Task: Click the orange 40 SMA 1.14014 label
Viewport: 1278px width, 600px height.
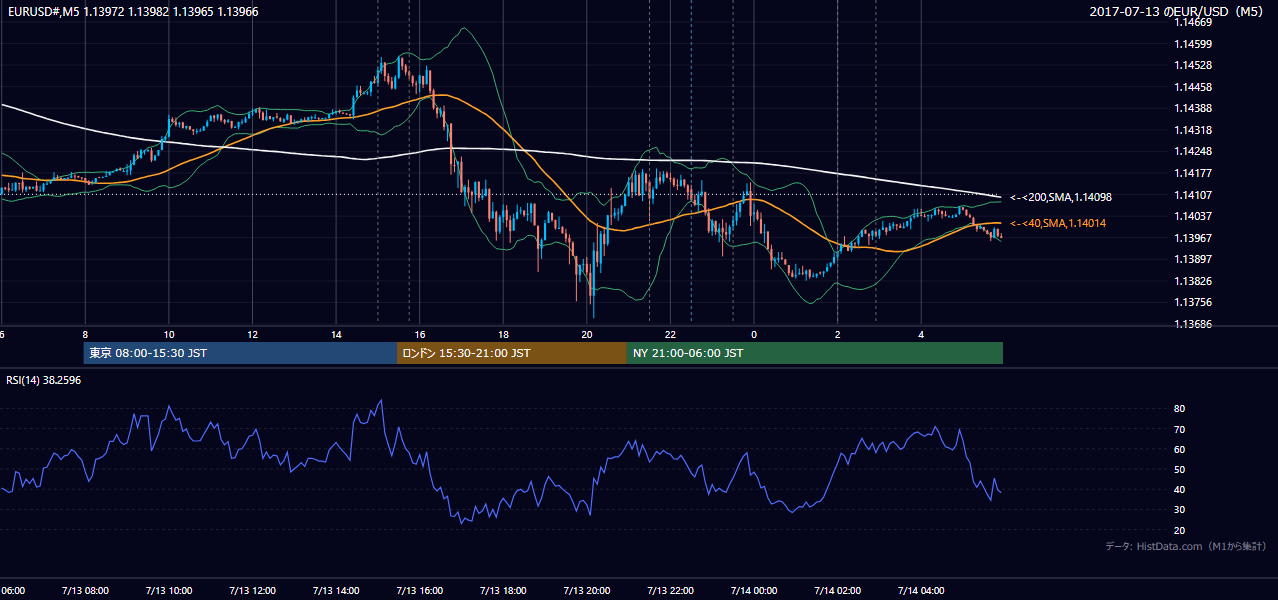Action: [x=1058, y=223]
